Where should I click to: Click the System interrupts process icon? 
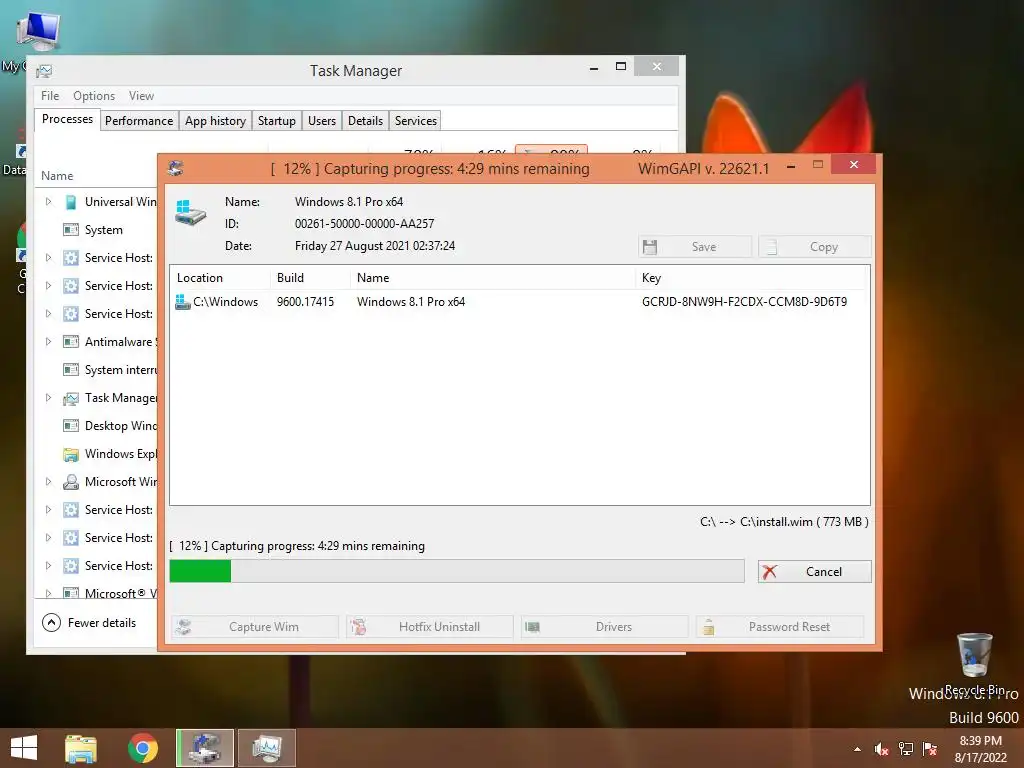point(71,370)
